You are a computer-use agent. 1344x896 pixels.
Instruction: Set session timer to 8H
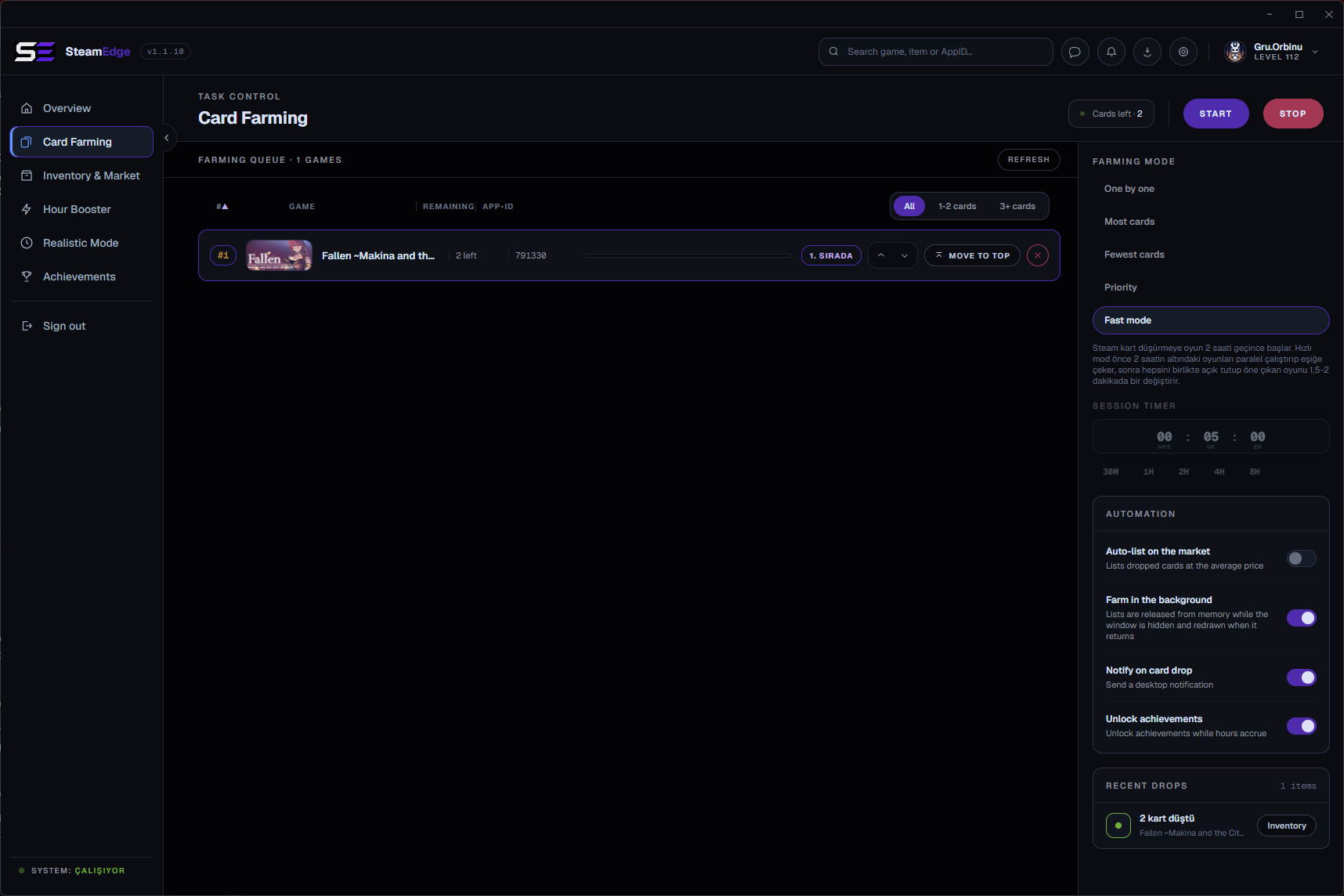pos(1255,471)
